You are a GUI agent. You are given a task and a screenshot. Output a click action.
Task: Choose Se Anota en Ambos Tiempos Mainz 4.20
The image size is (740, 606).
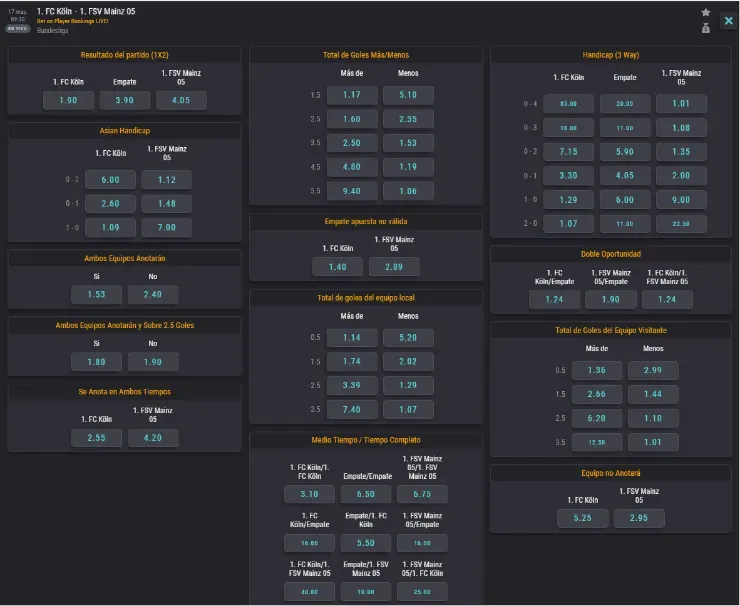tap(153, 437)
